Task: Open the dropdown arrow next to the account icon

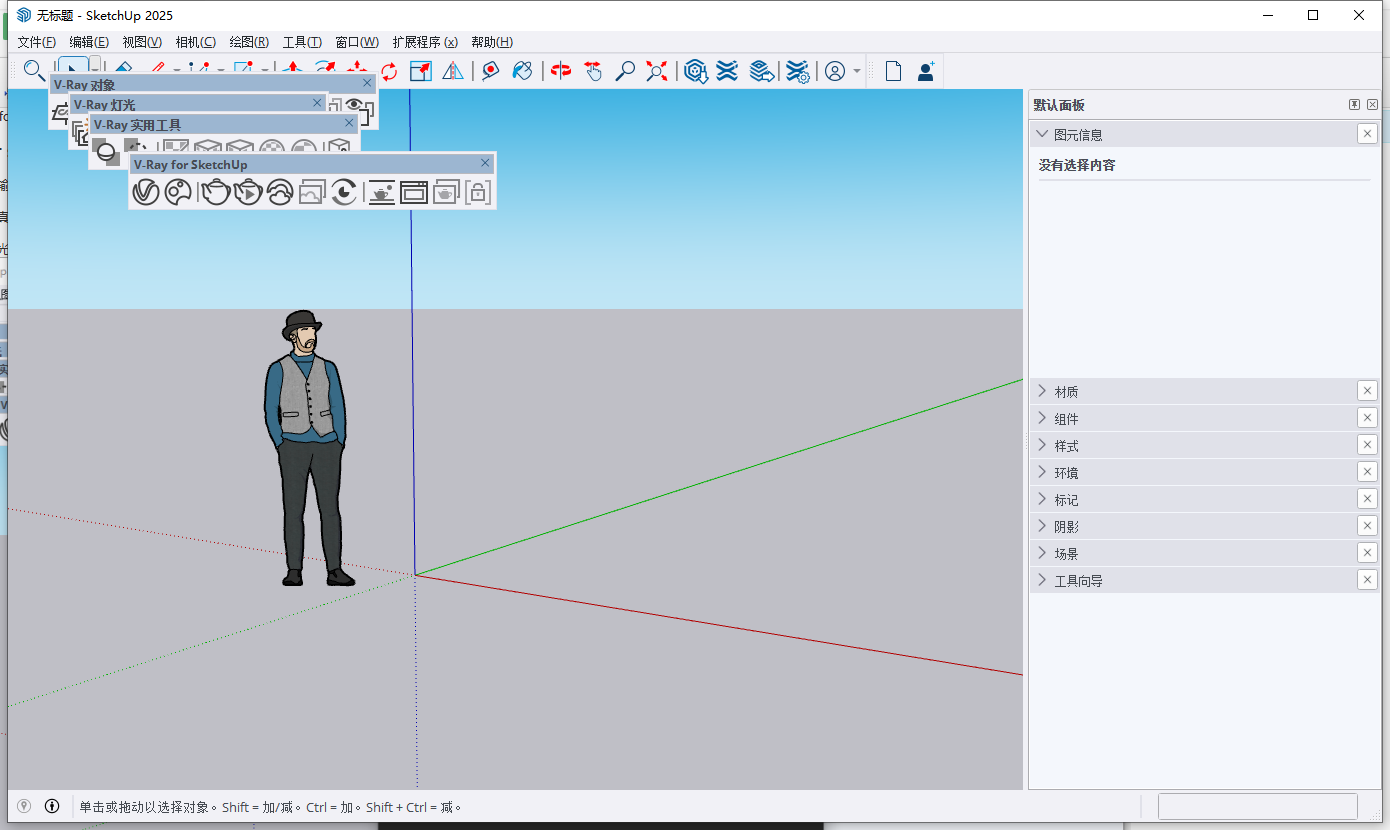Action: coord(856,71)
